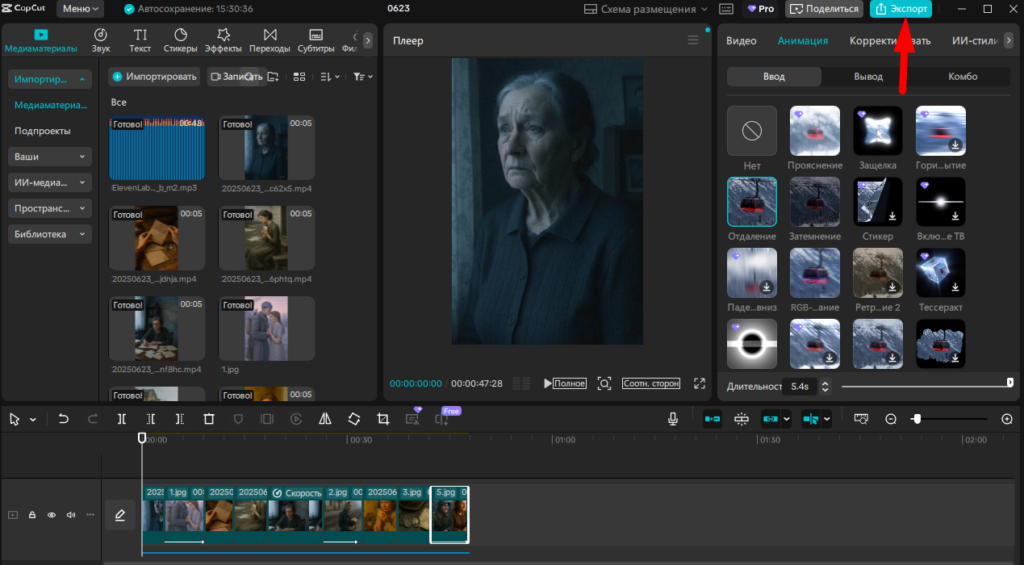
Task: Mute the track audio
Action: tap(71, 515)
